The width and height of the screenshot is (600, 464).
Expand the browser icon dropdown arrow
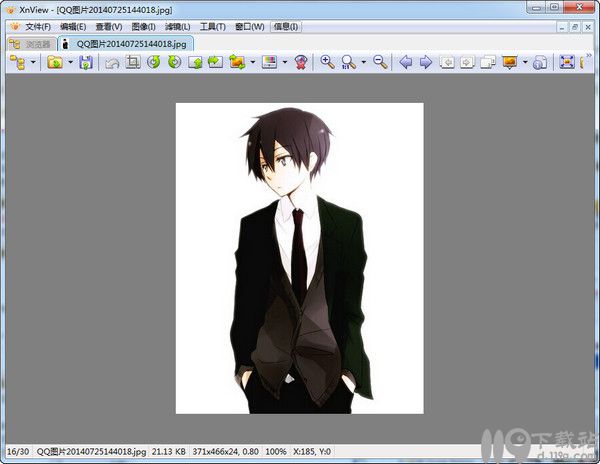(33, 62)
